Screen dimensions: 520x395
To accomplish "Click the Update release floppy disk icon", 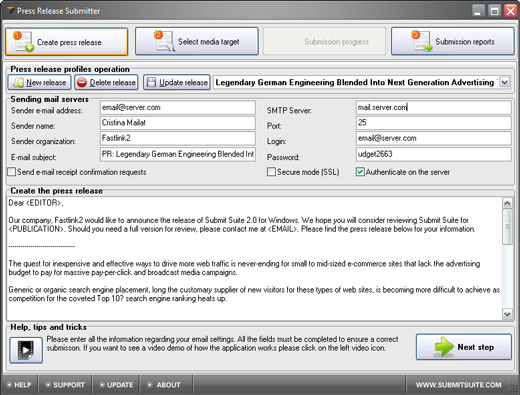I will (151, 82).
